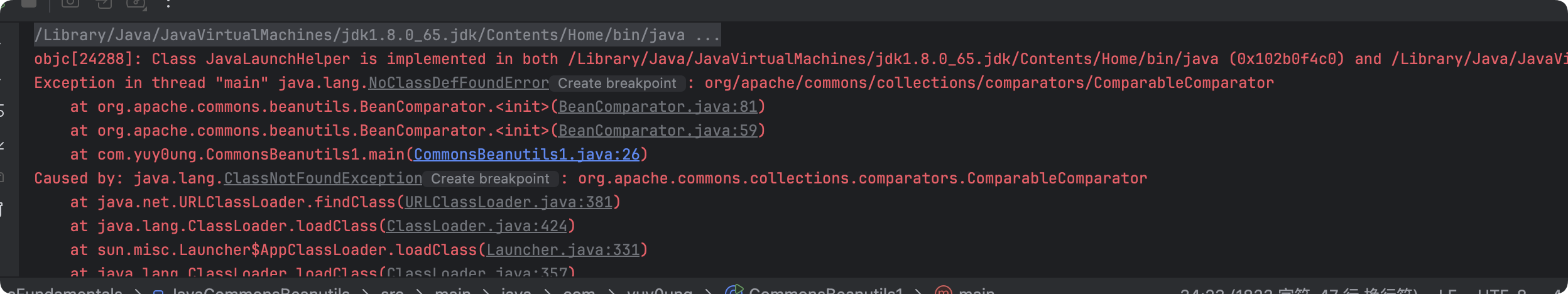1568x294 pixels.
Task: Open the BeanComparator.java:81 source link
Action: pyautogui.click(x=658, y=107)
